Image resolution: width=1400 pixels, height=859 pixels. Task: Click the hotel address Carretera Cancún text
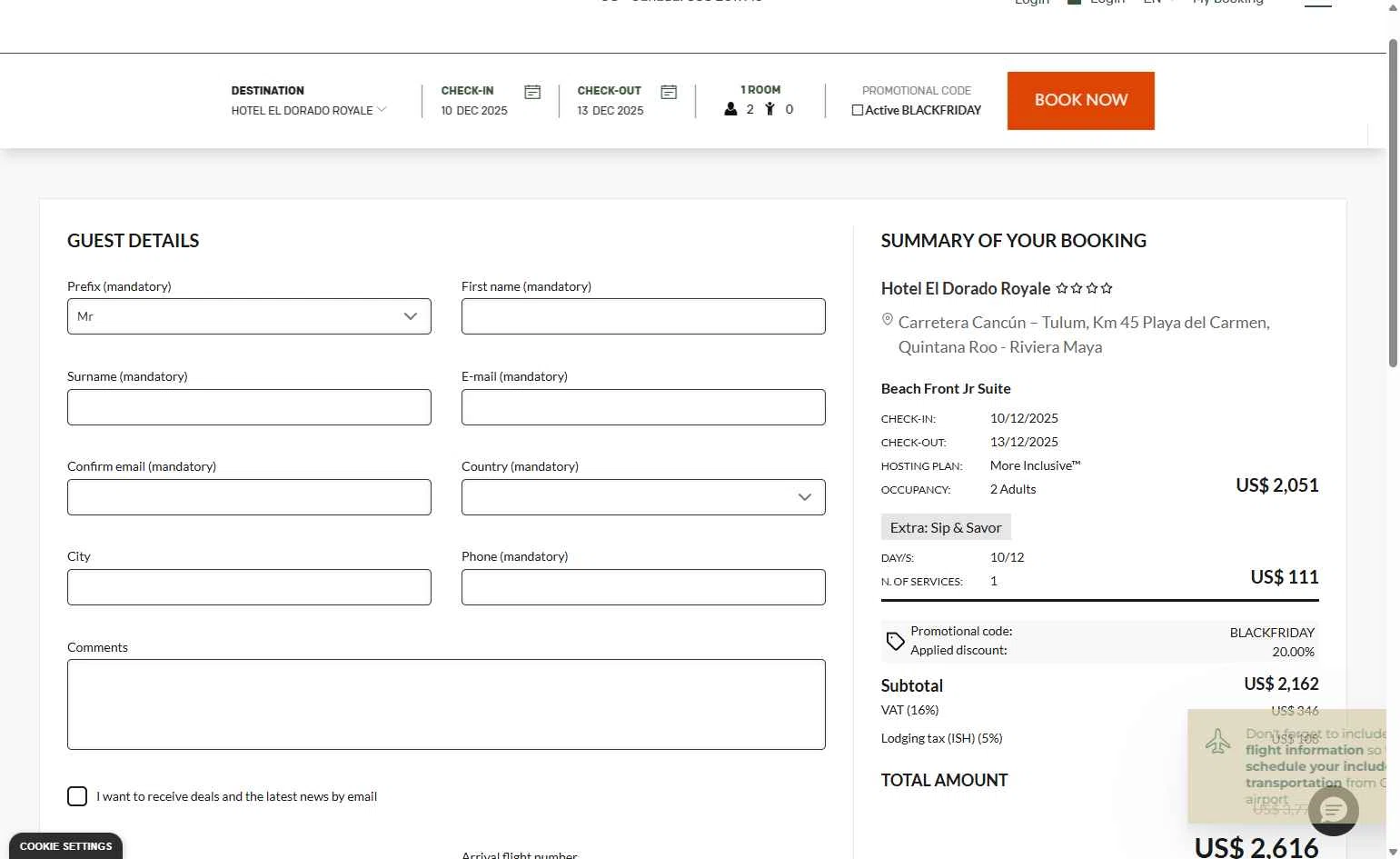click(x=1084, y=335)
